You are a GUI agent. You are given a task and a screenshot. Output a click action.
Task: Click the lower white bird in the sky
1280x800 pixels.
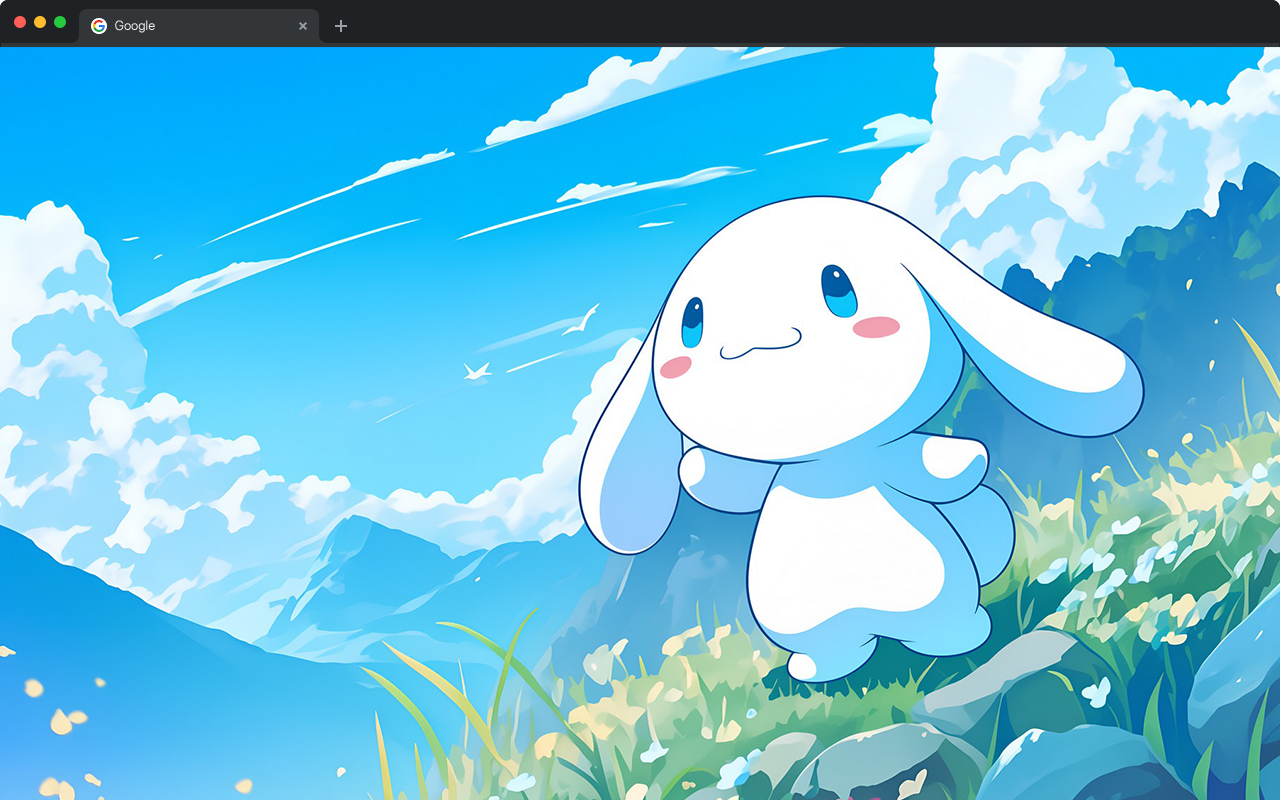(x=477, y=371)
